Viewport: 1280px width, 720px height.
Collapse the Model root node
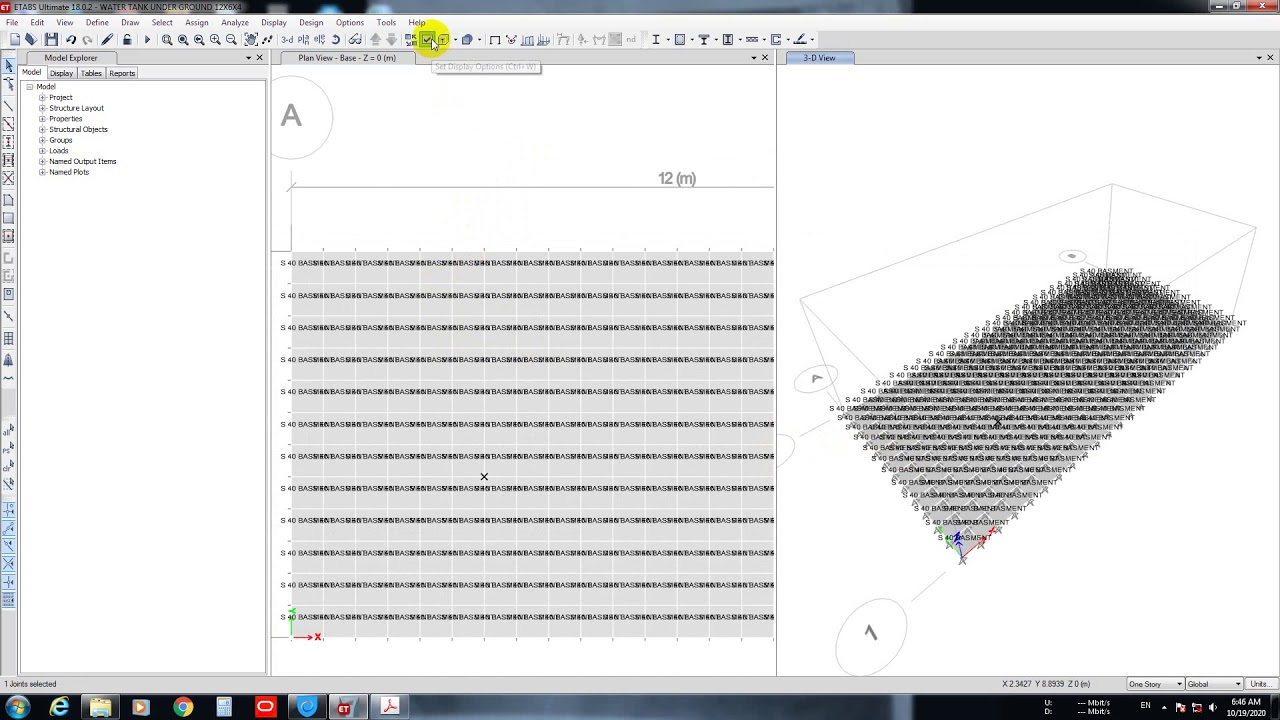click(30, 87)
